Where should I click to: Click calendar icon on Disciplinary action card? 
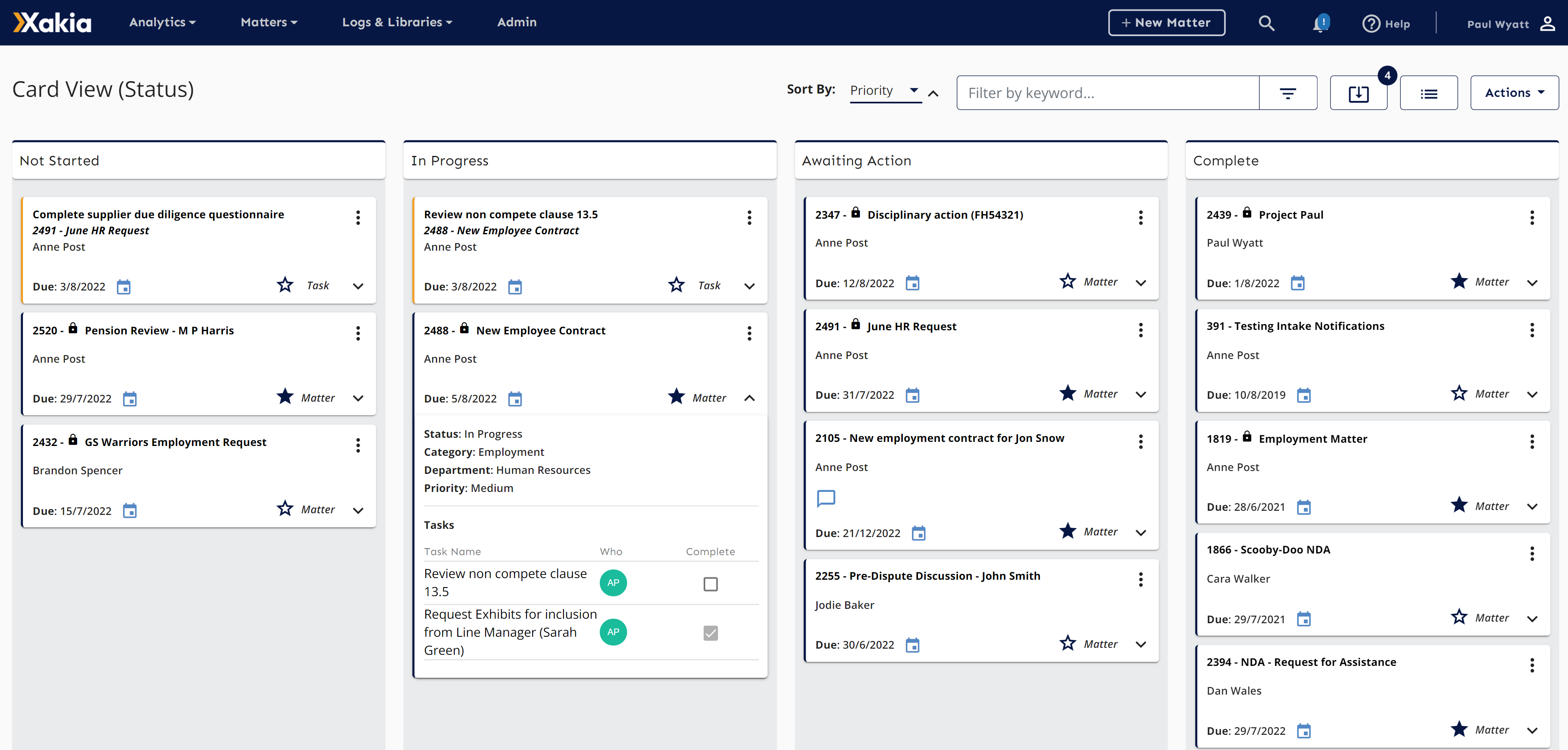click(912, 284)
